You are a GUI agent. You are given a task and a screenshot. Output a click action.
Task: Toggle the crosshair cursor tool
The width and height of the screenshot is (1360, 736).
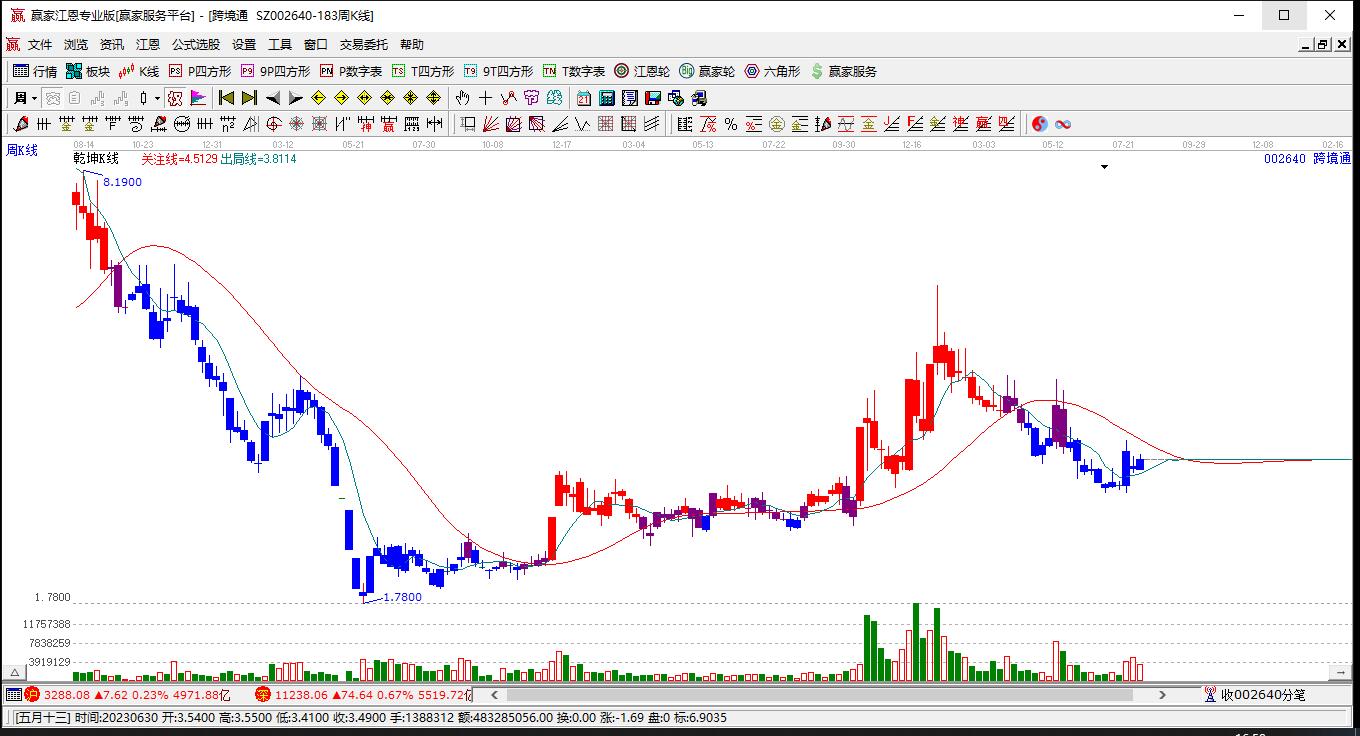485,98
